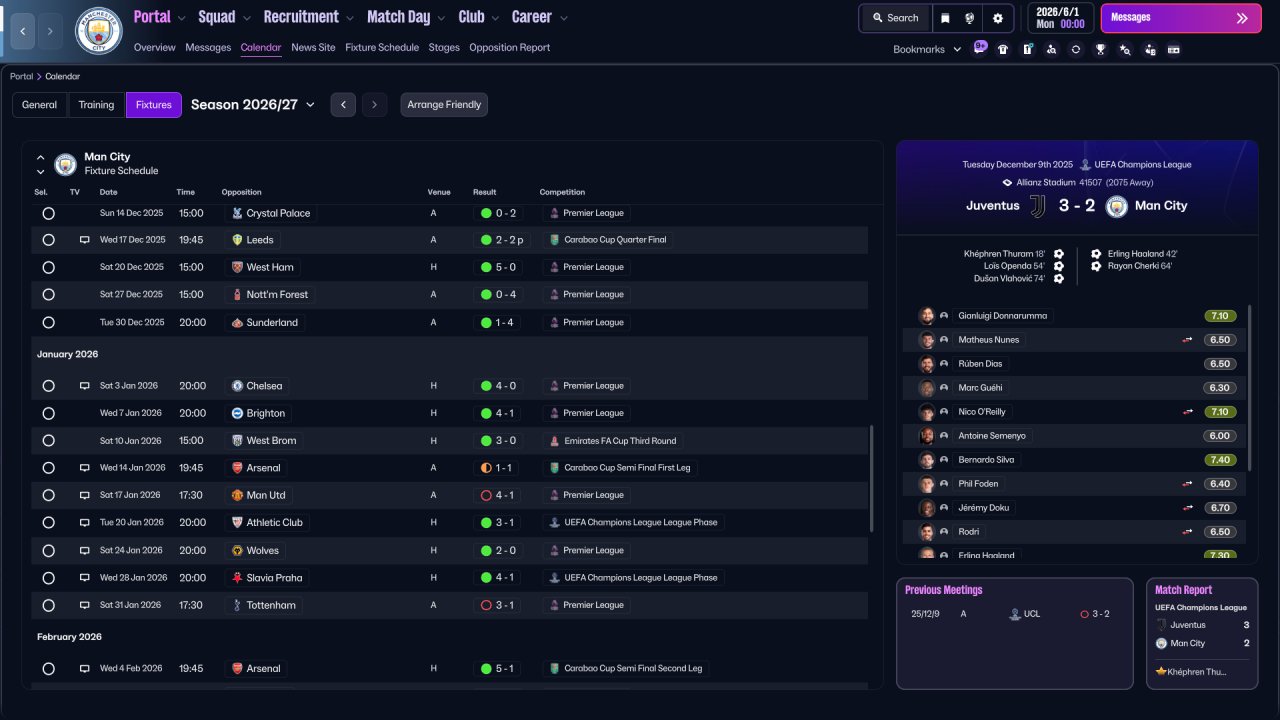Click the date and time display 2026/6/1
Viewport: 1280px width, 720px height.
[1061, 18]
